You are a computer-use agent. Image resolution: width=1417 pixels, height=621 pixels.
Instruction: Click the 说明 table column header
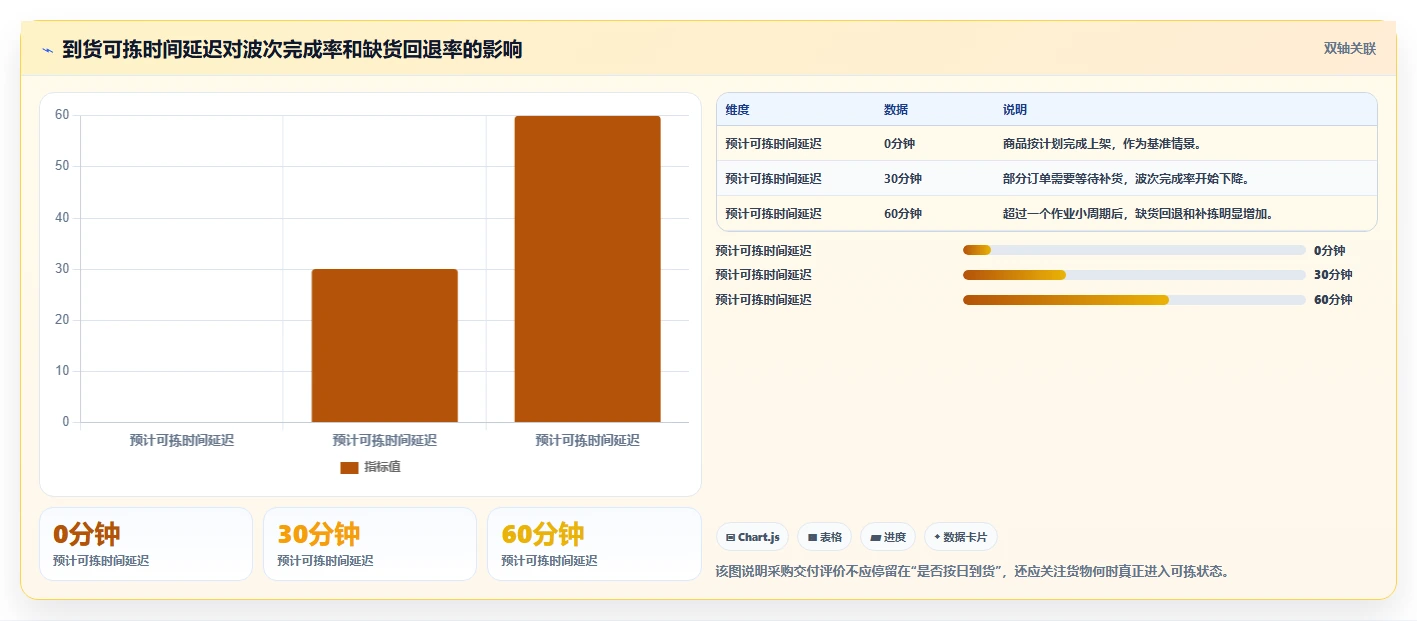[x=1015, y=110]
